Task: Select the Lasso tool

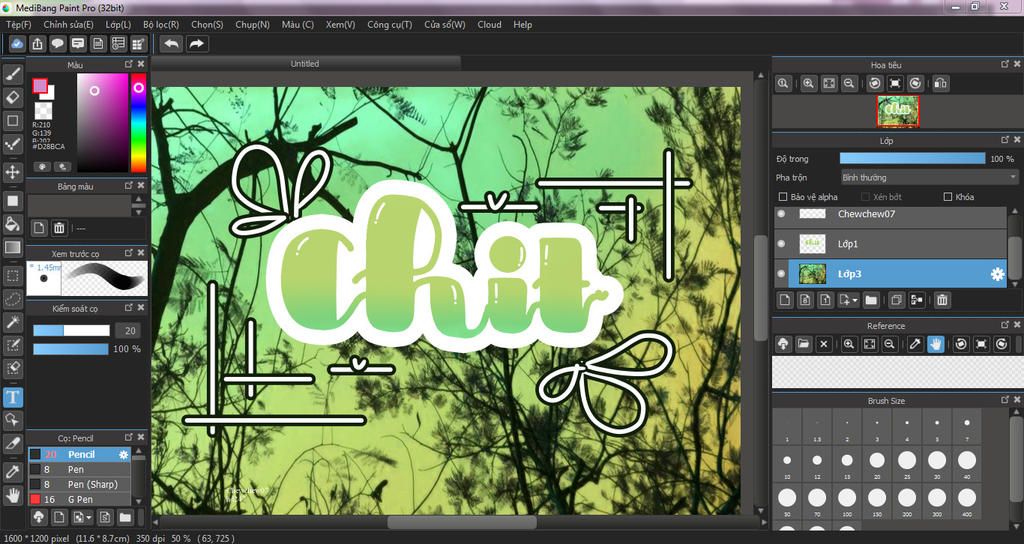Action: pyautogui.click(x=12, y=298)
